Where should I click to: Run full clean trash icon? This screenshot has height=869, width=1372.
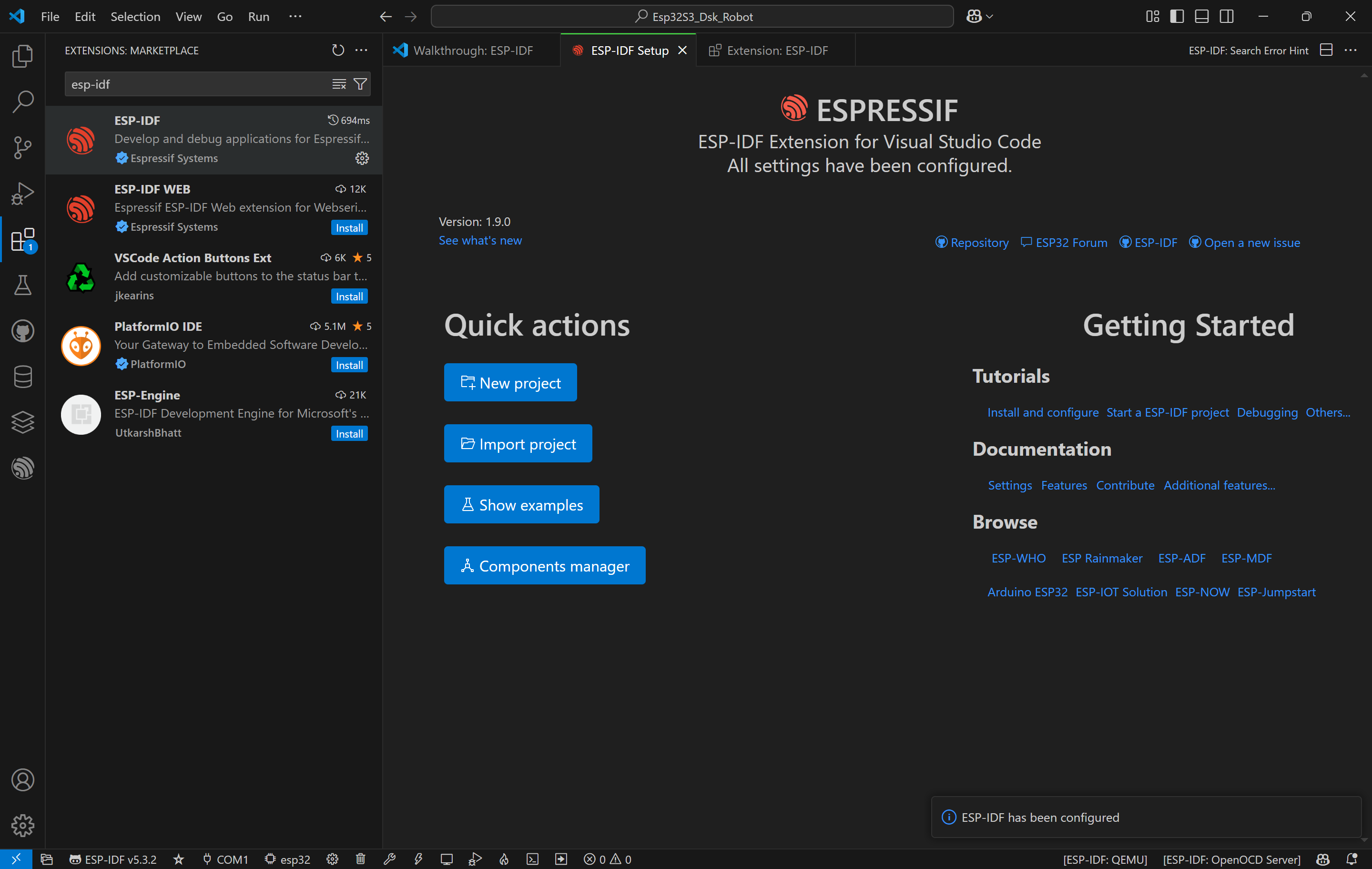click(361, 859)
